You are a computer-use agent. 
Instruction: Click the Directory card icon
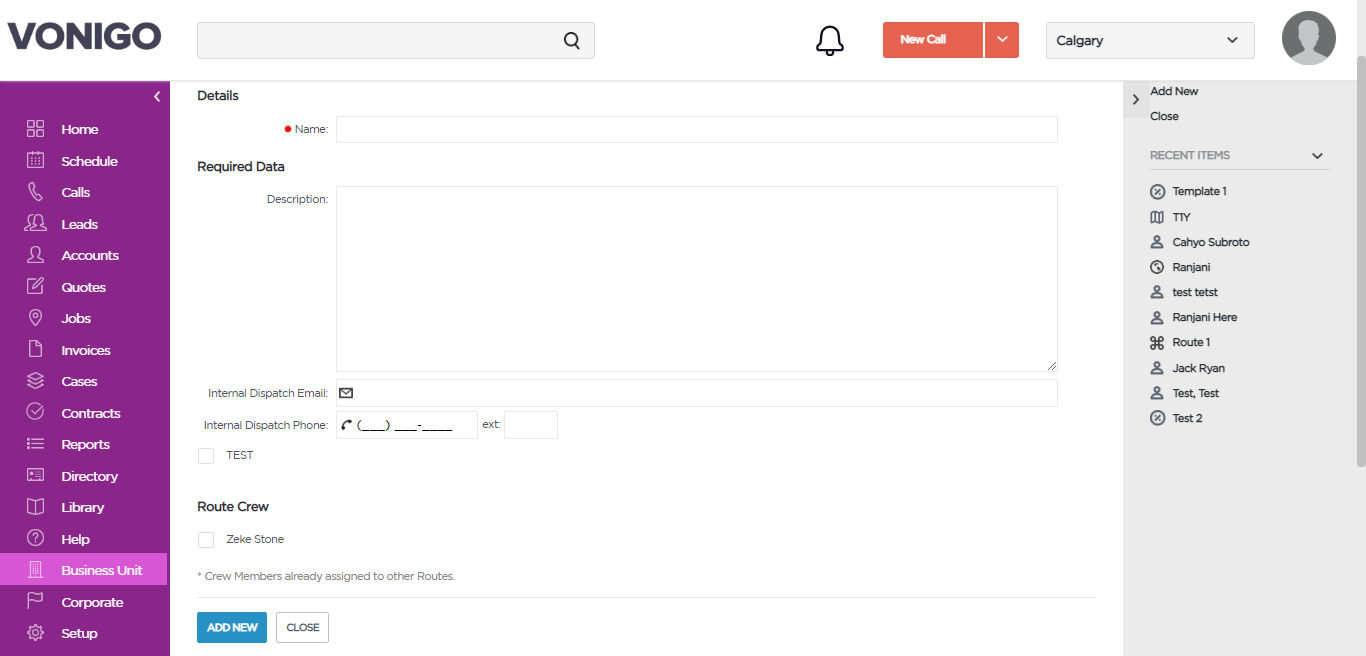click(x=35, y=475)
